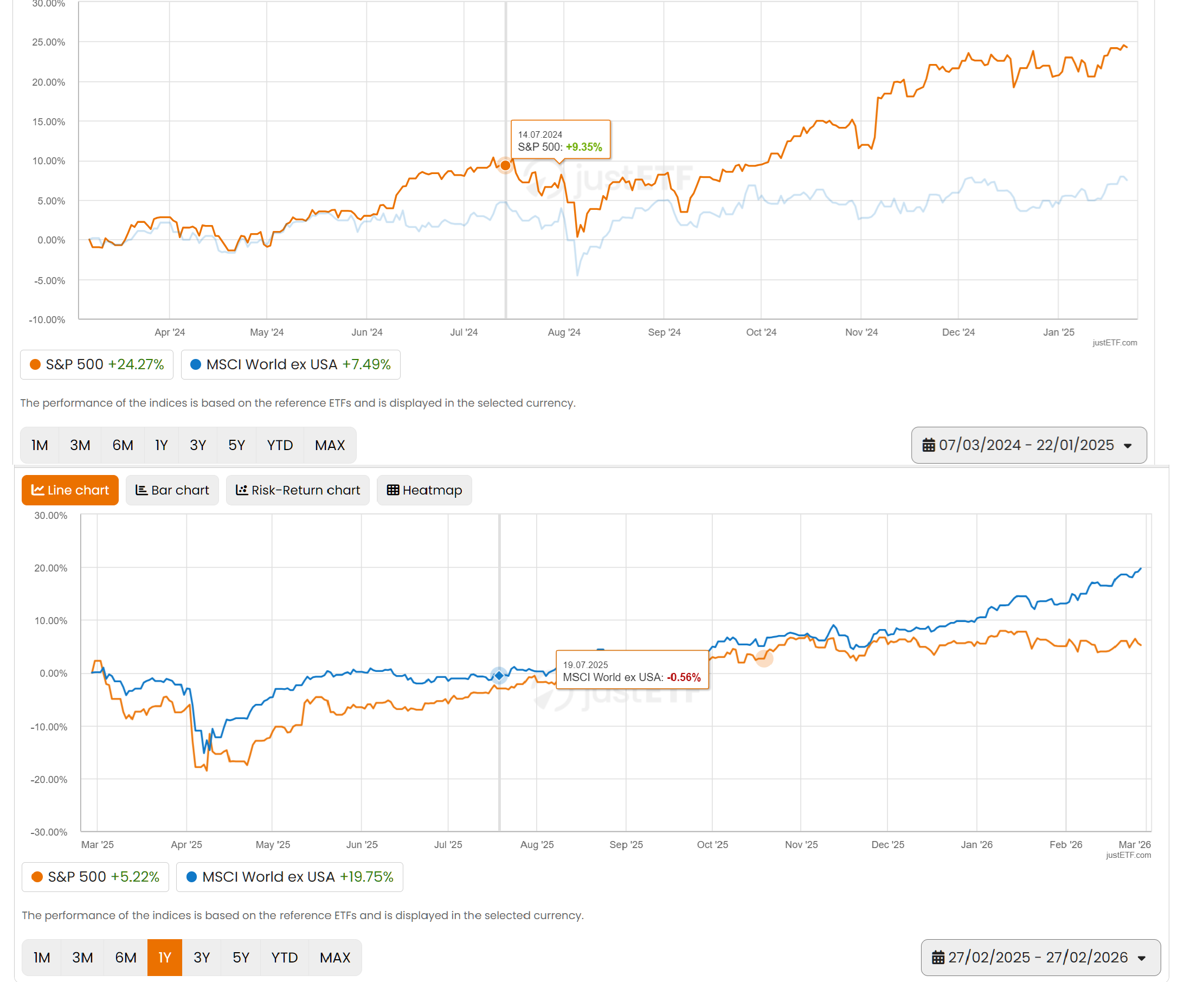Click calendar icon in the upper date picker
The image size is (1204, 982).
click(928, 445)
